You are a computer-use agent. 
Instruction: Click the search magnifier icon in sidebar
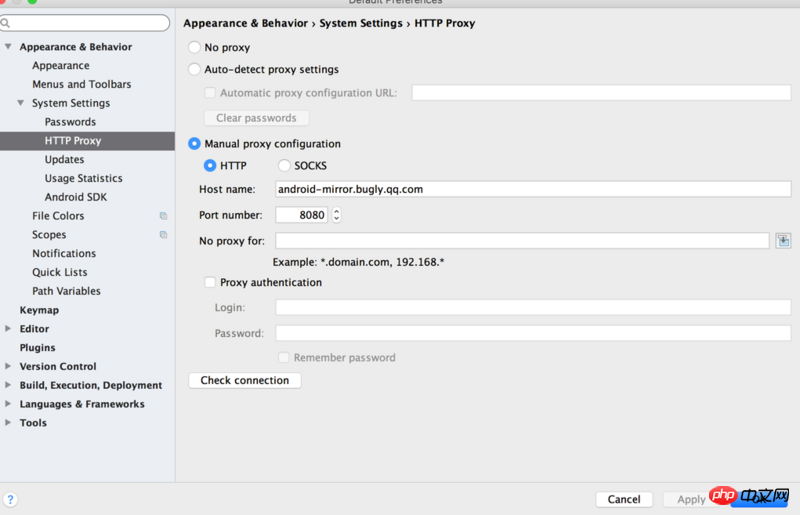point(6,23)
